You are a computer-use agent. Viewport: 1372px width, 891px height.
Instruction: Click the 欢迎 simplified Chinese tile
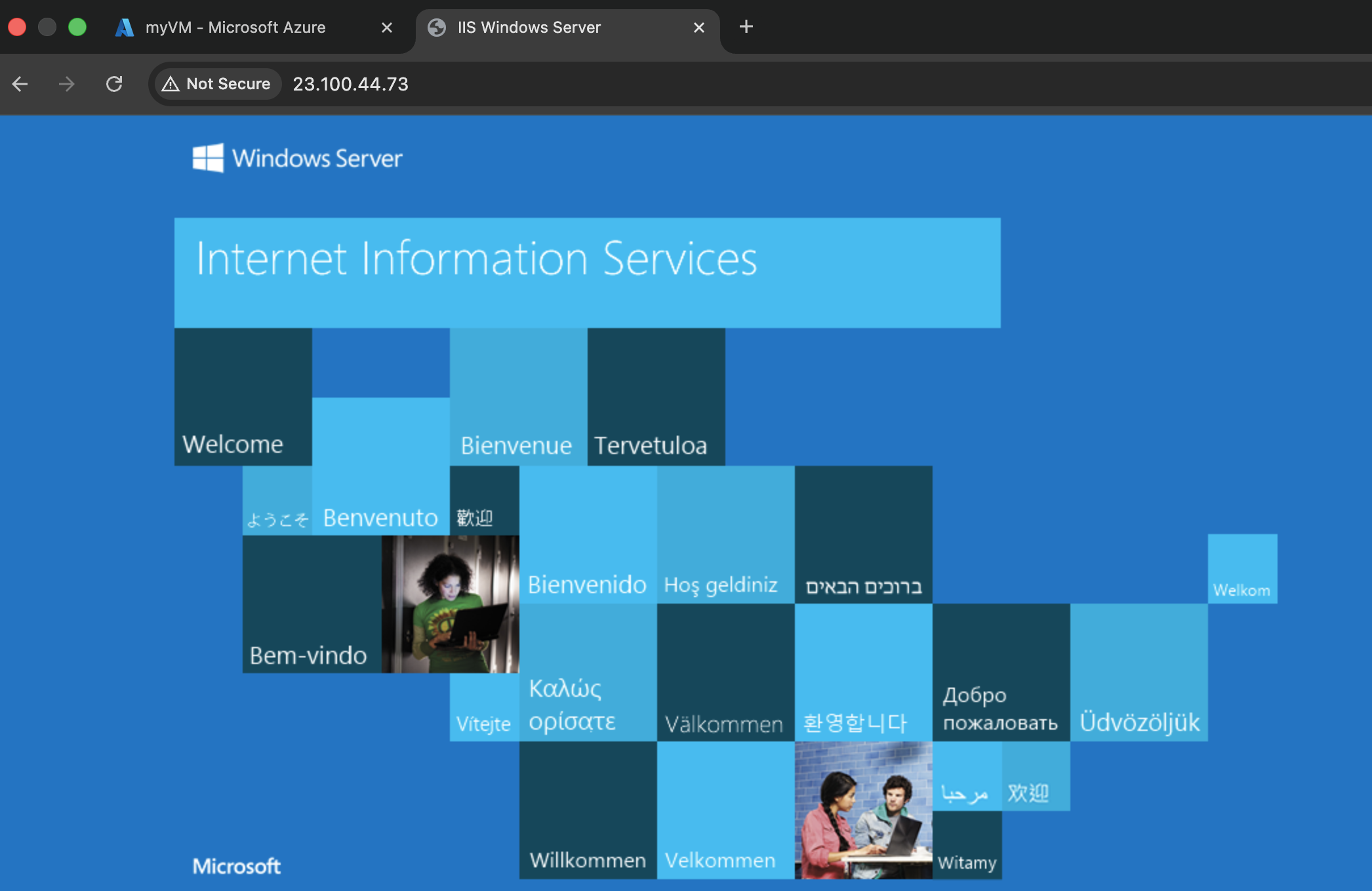point(1036,776)
